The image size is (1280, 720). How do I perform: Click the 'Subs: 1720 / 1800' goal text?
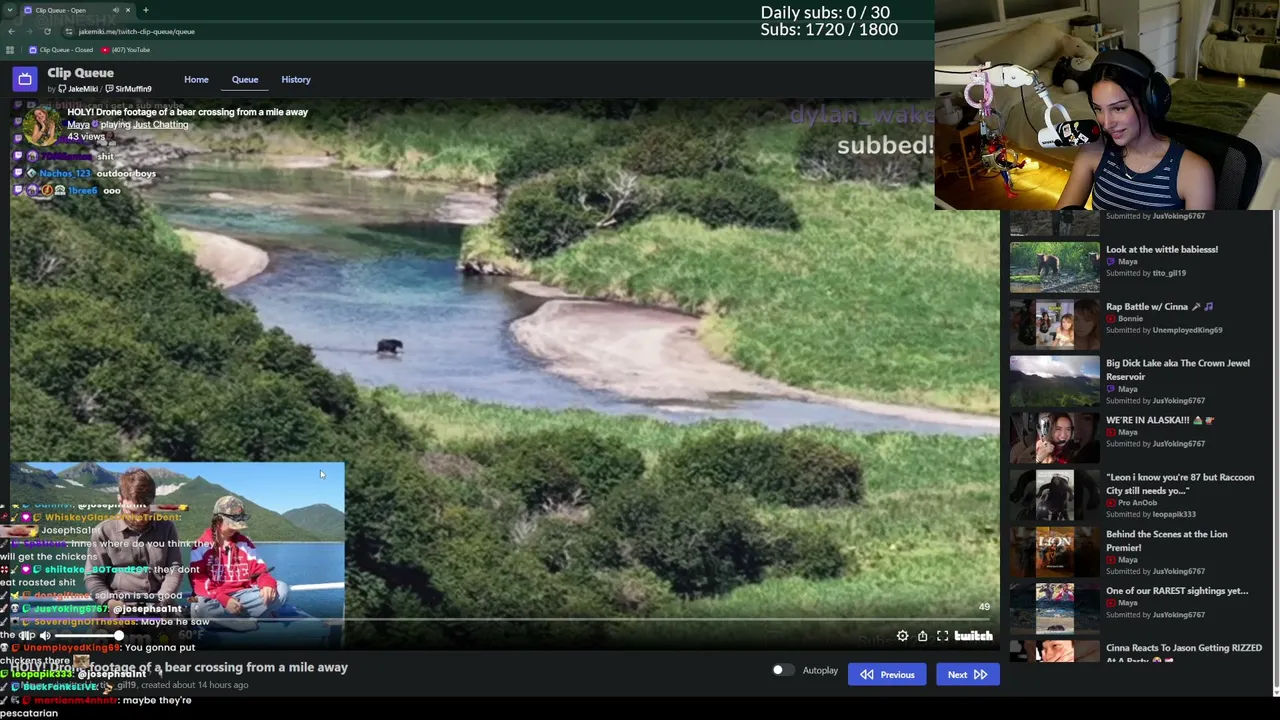829,30
